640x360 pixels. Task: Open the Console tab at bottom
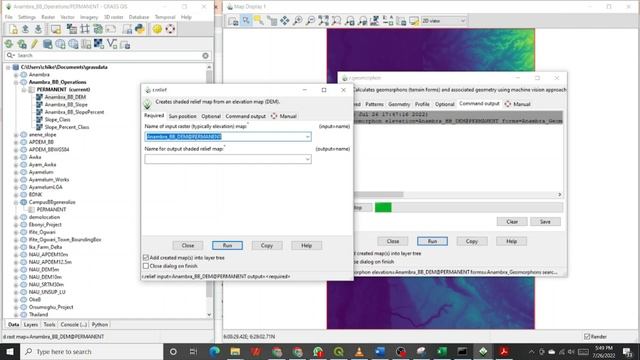pos(73,324)
